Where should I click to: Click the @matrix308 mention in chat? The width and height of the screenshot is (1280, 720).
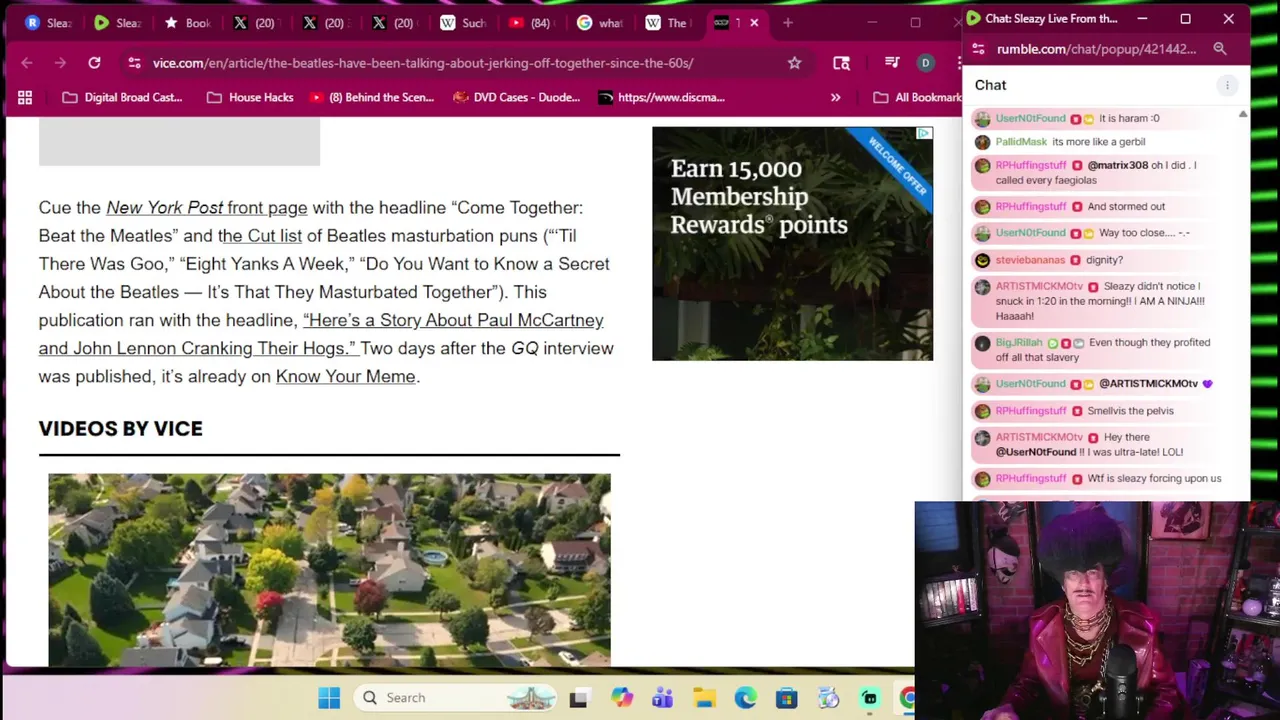pos(1117,165)
